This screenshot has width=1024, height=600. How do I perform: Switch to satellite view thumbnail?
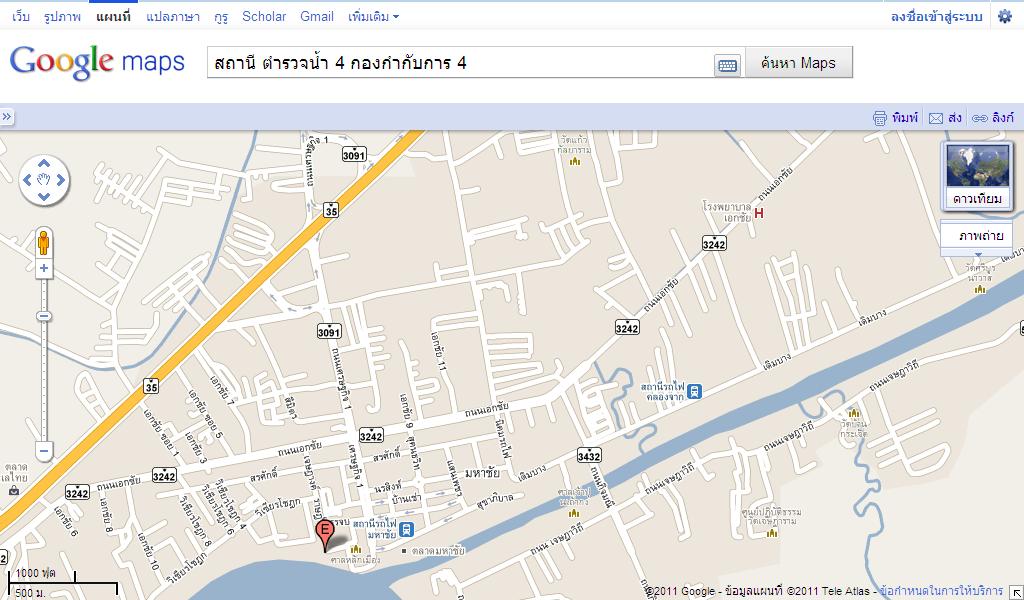(977, 176)
